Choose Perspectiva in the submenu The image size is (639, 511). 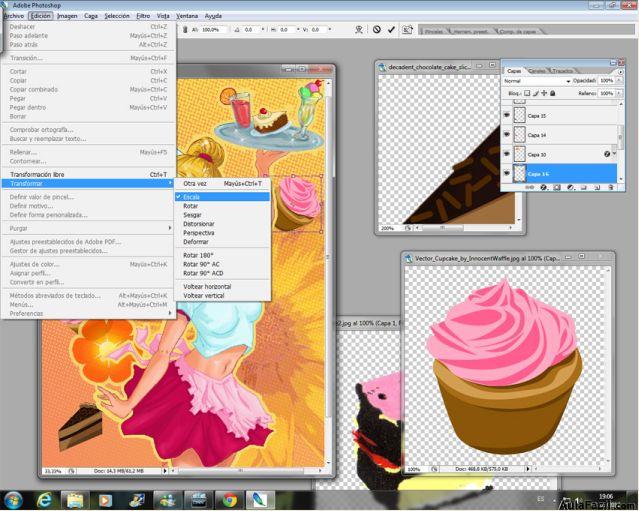222,233
